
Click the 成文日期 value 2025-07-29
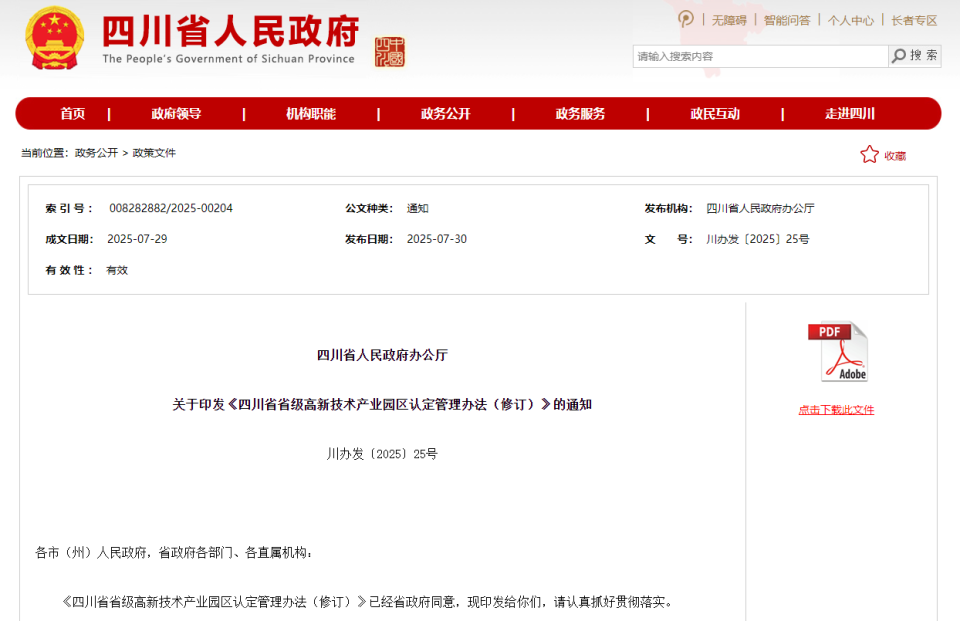(x=137, y=239)
